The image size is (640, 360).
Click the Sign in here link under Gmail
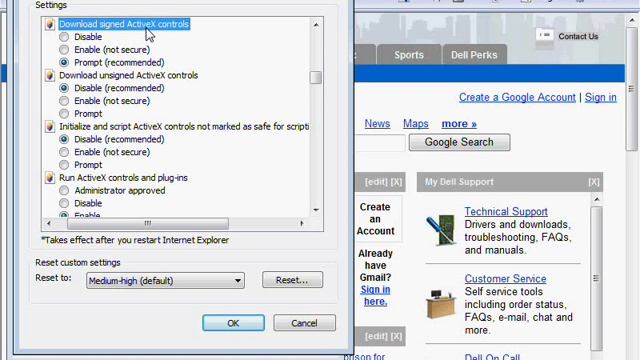click(x=376, y=296)
